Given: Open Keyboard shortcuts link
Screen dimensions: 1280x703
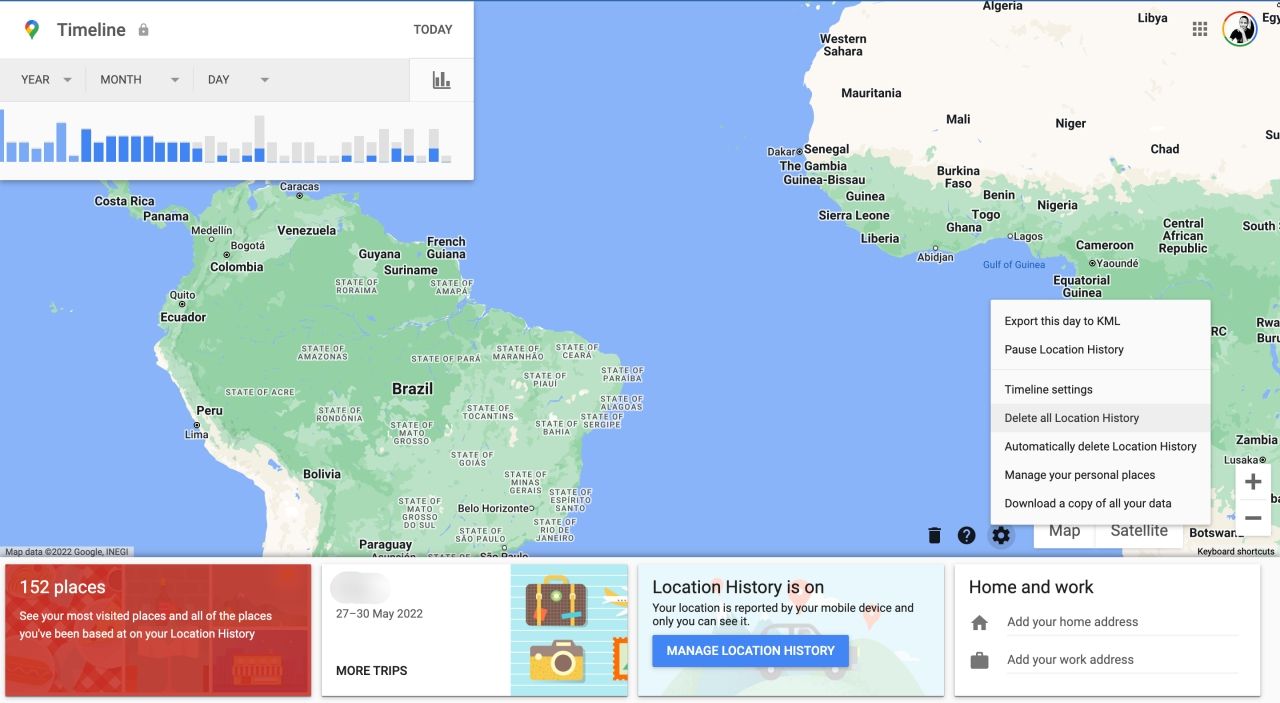Looking at the screenshot, I should pos(1236,552).
